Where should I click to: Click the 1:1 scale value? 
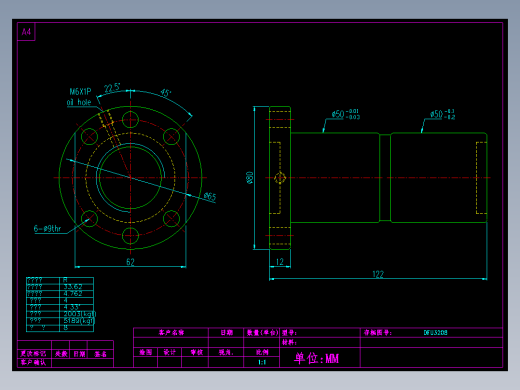(x=262, y=362)
